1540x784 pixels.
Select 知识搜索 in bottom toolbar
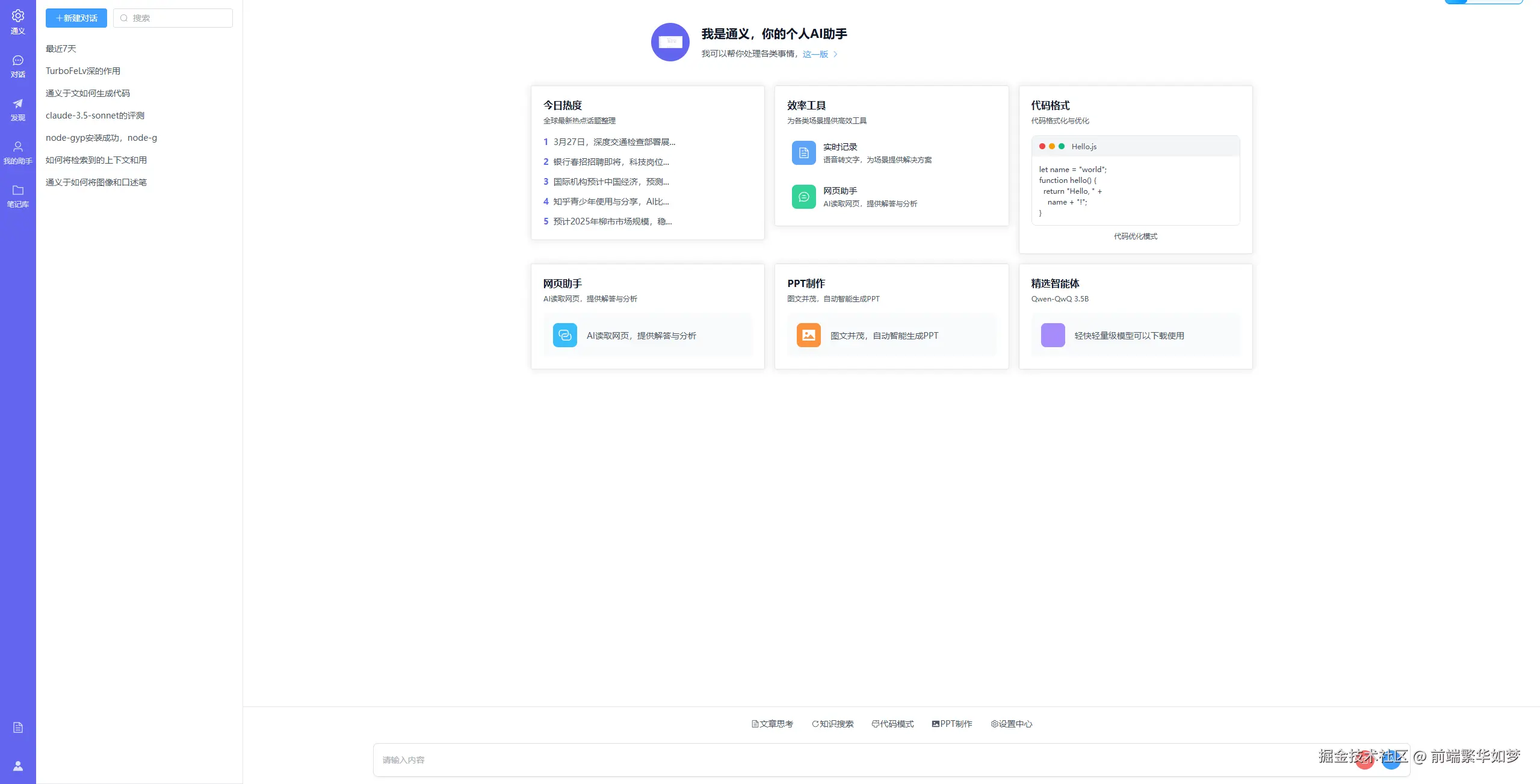click(832, 724)
